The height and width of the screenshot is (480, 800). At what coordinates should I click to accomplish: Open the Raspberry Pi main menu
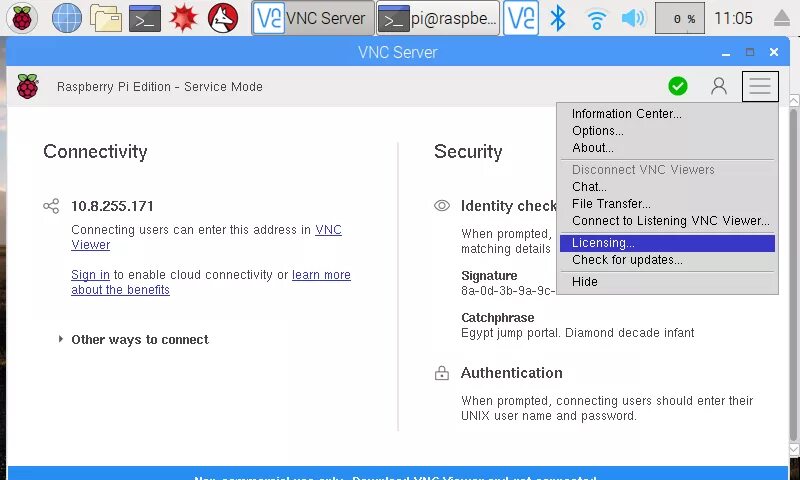point(22,18)
